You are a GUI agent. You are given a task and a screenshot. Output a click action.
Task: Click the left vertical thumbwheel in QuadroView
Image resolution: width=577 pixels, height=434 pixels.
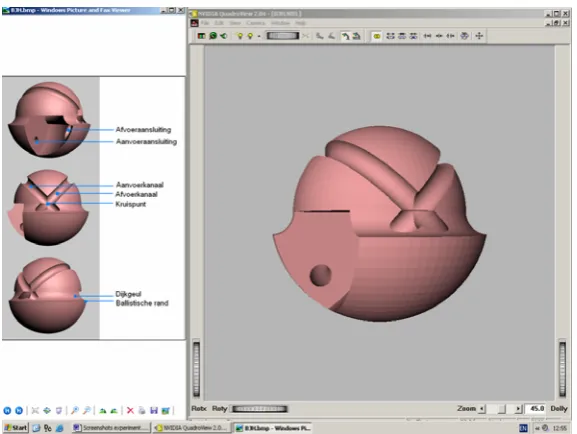(x=197, y=369)
